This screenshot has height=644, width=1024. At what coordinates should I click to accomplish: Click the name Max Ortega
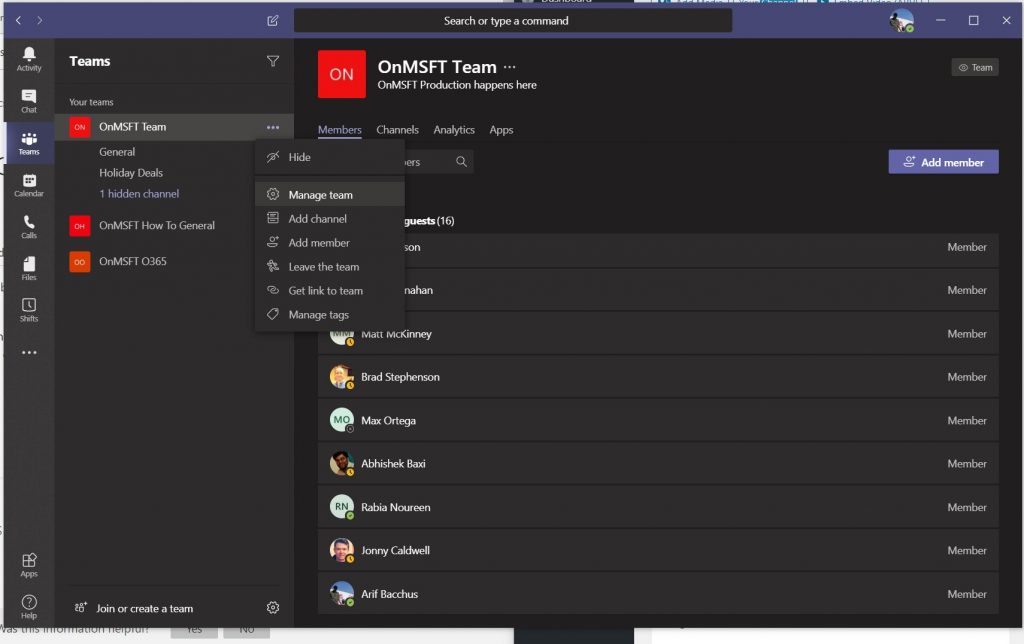point(389,421)
